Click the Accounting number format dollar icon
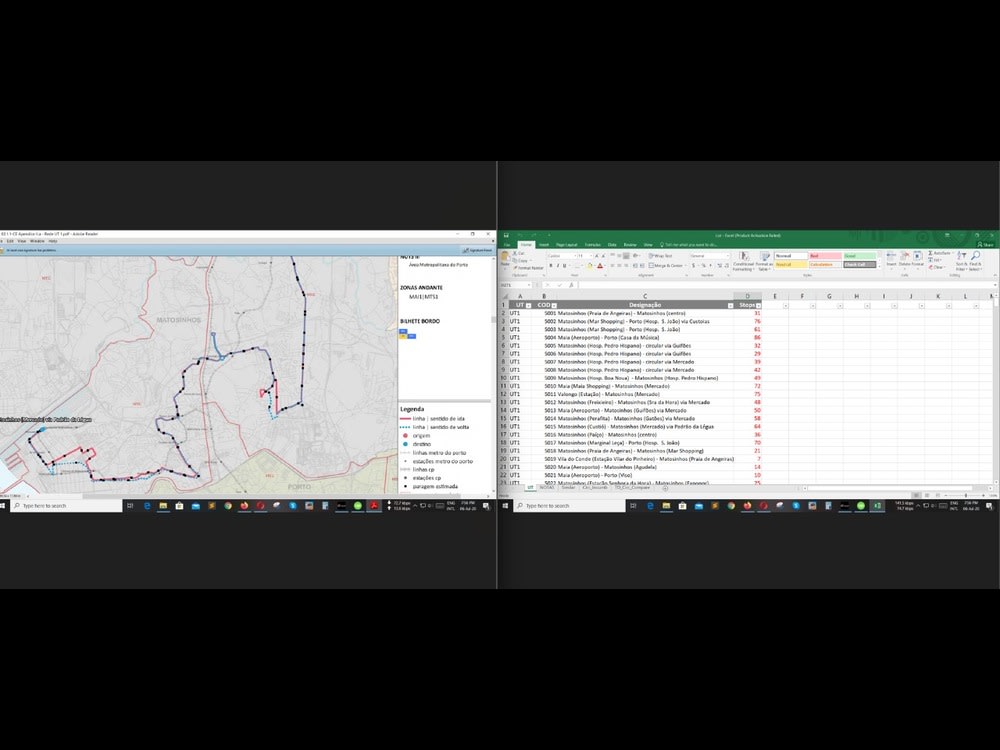Viewport: 1000px width, 750px height. (x=693, y=265)
